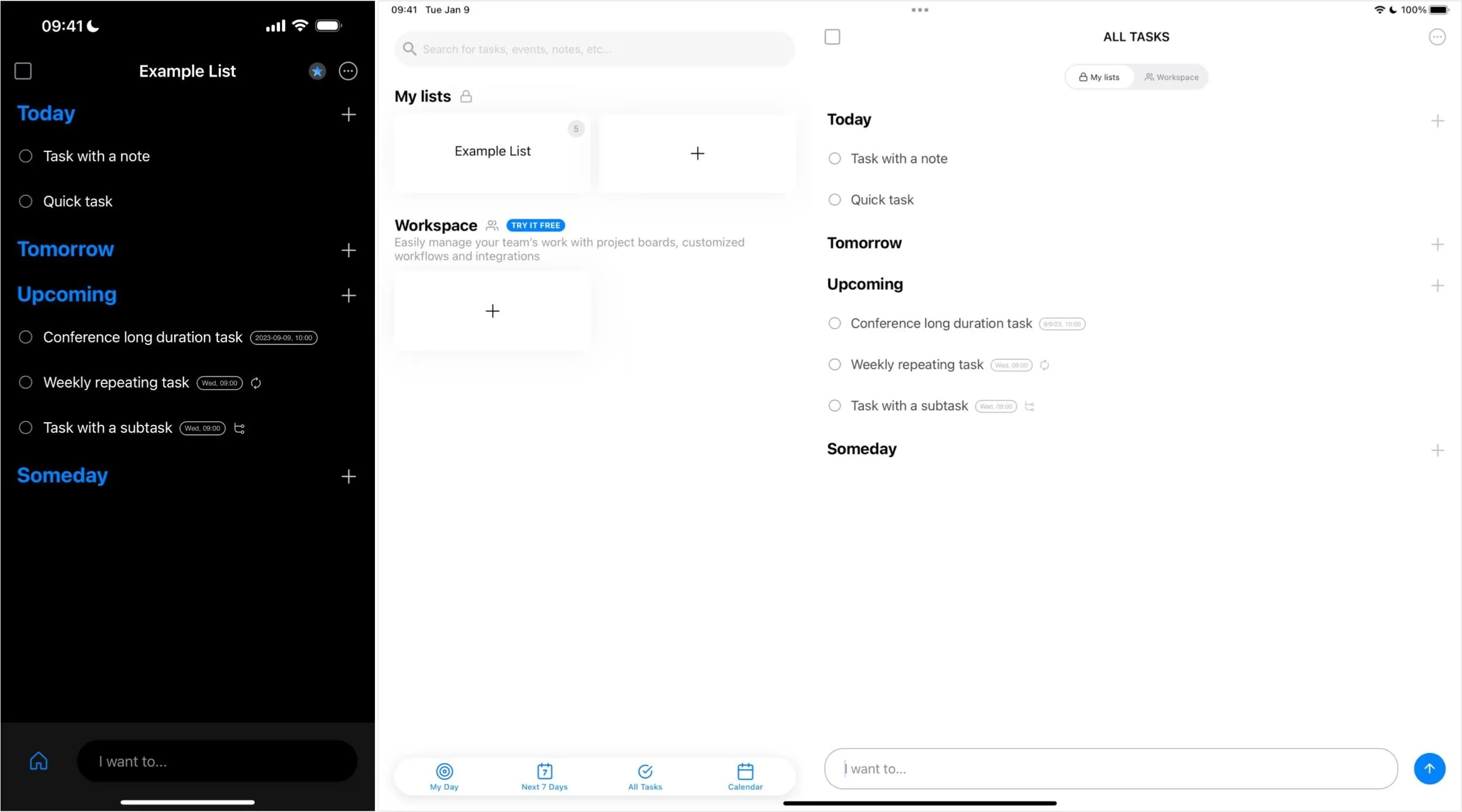1462x812 pixels.
Task: Click repeat icon on Weekly repeating task, ALL TASKS
Action: [1044, 365]
